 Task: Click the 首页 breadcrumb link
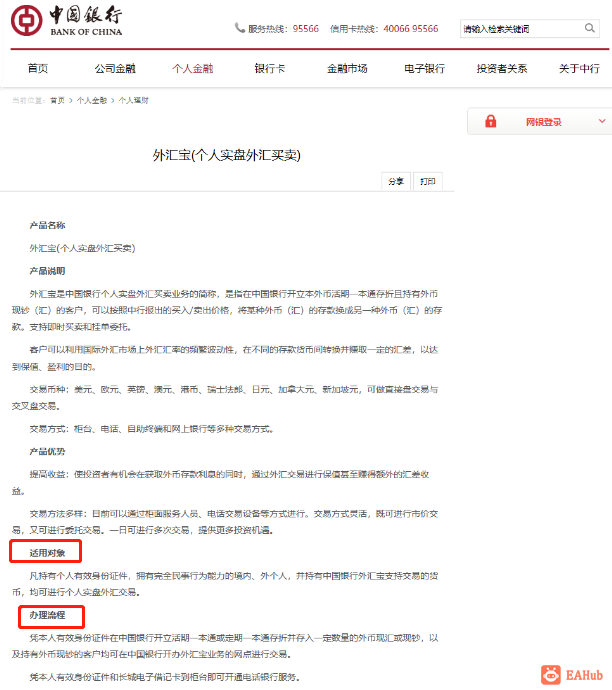point(57,101)
